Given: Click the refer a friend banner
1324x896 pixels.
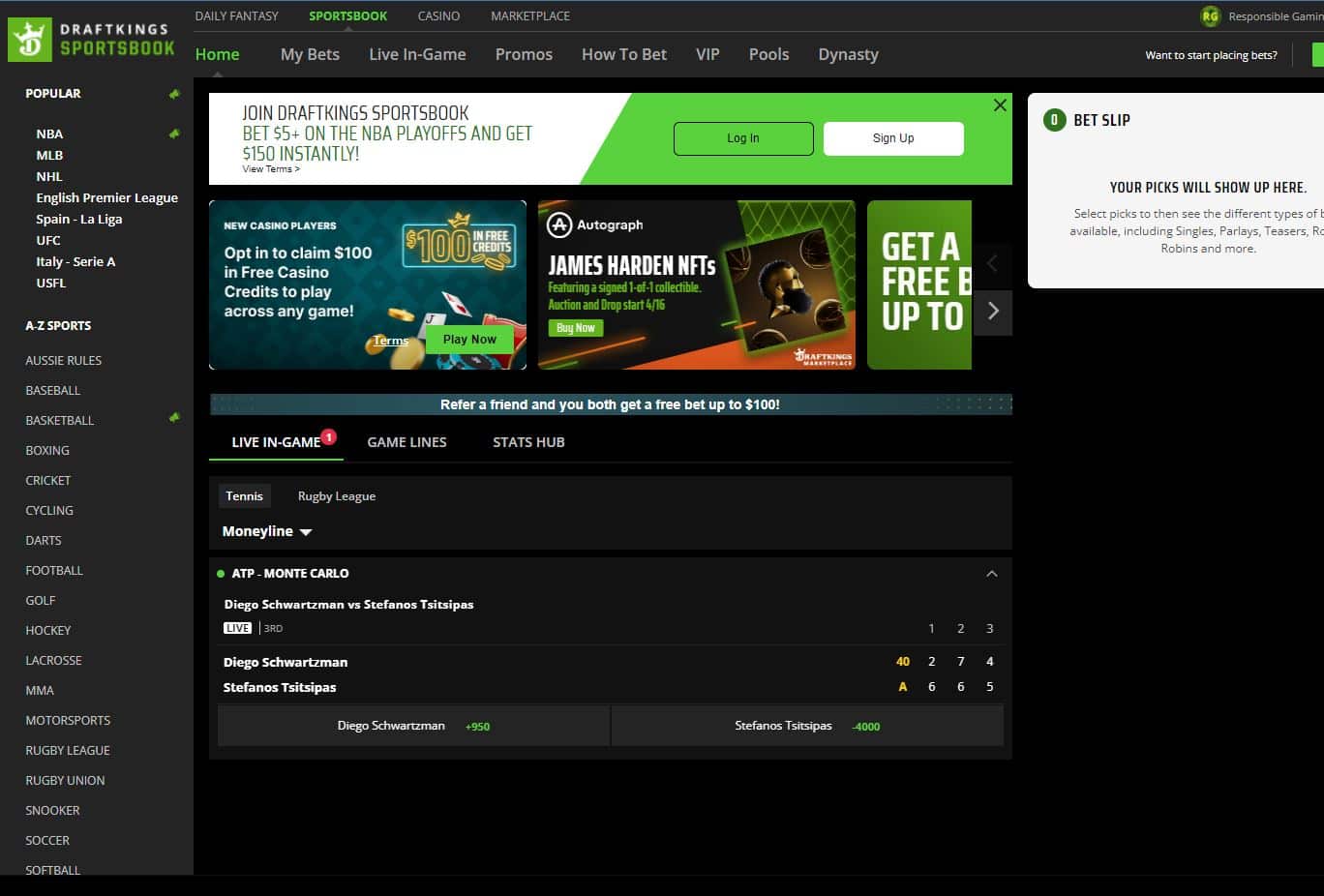Looking at the screenshot, I should click(611, 404).
